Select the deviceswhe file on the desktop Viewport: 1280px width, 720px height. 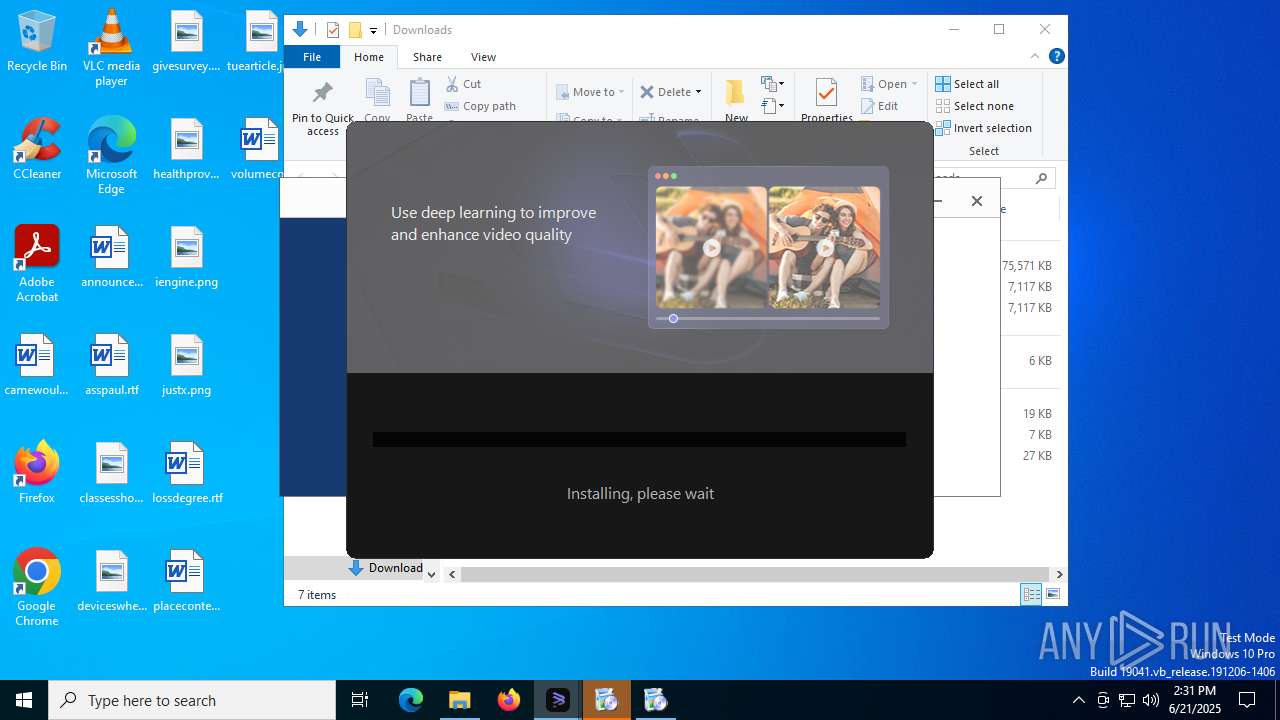click(111, 581)
